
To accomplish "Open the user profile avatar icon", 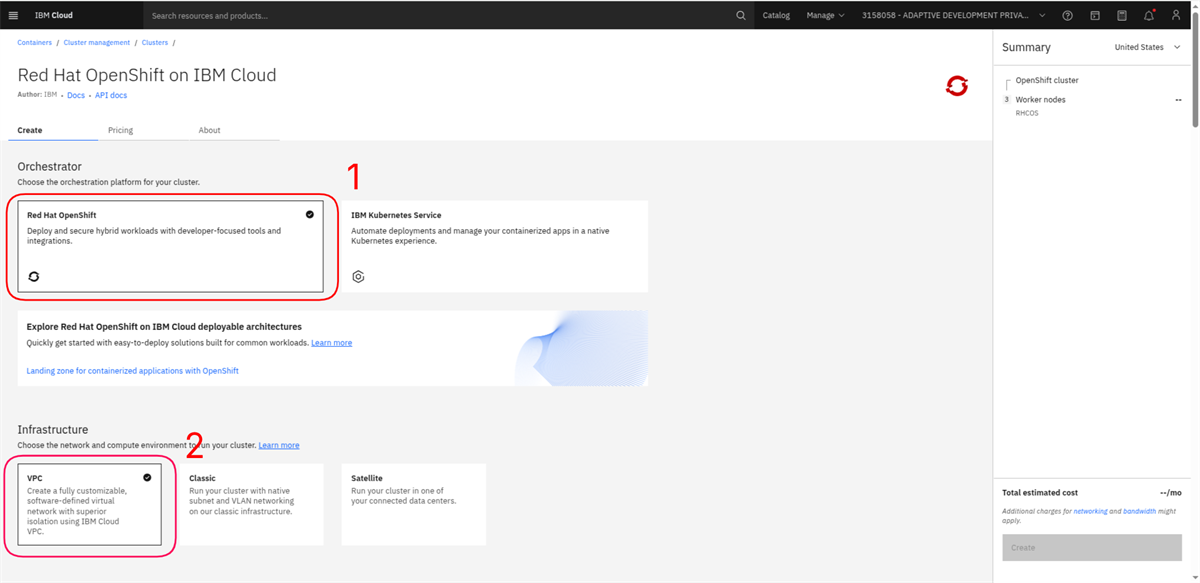I will point(1176,16).
